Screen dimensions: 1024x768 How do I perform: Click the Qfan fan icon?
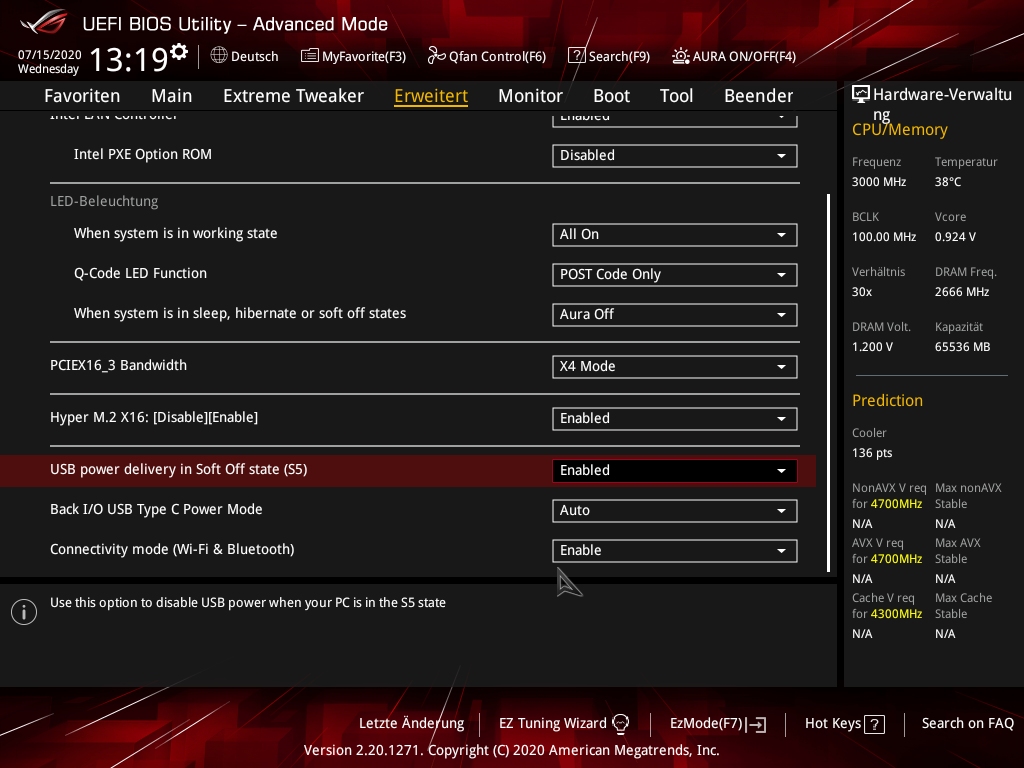[436, 56]
